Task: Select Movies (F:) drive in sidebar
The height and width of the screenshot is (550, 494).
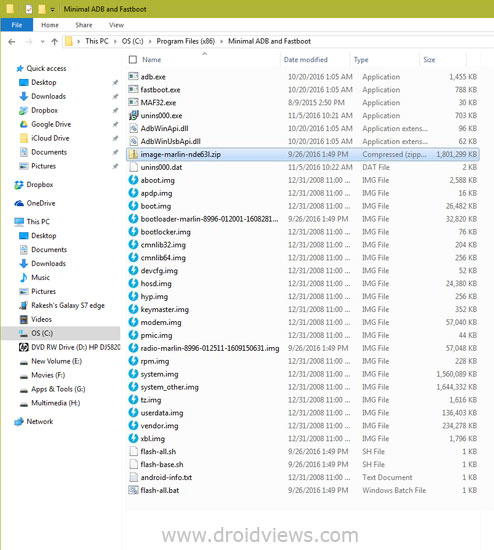Action: (48, 375)
